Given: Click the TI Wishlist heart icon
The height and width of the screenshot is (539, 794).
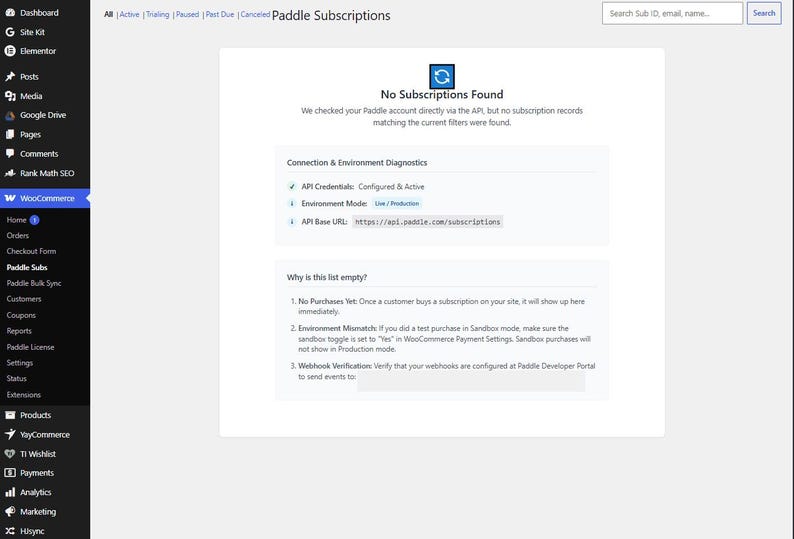Looking at the screenshot, I should (10, 453).
